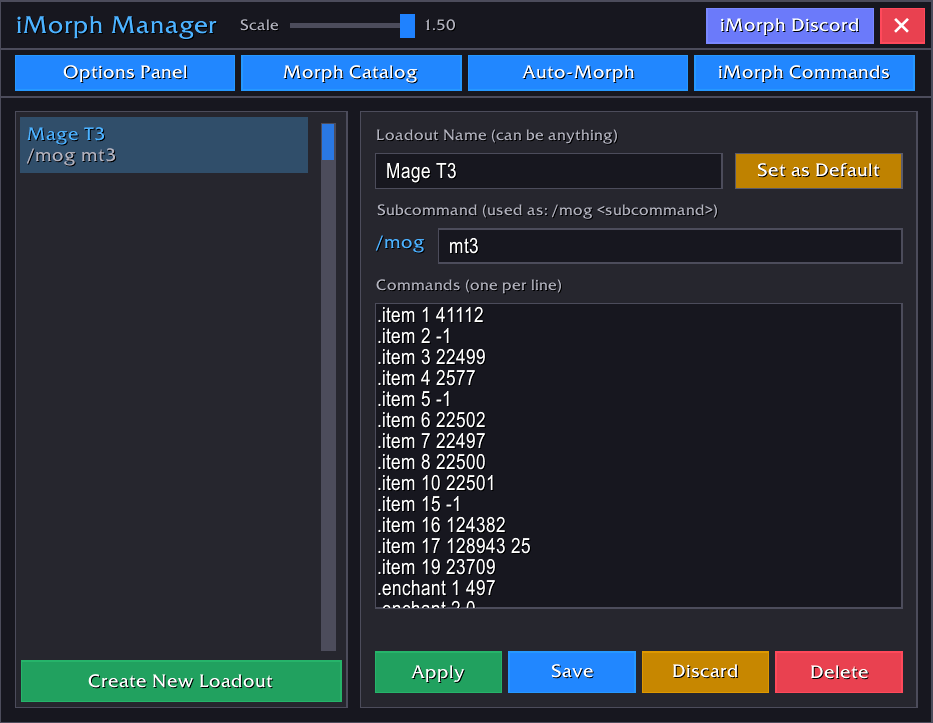Switch to the Options Panel tab
Image resolution: width=933 pixels, height=723 pixels.
click(x=125, y=73)
